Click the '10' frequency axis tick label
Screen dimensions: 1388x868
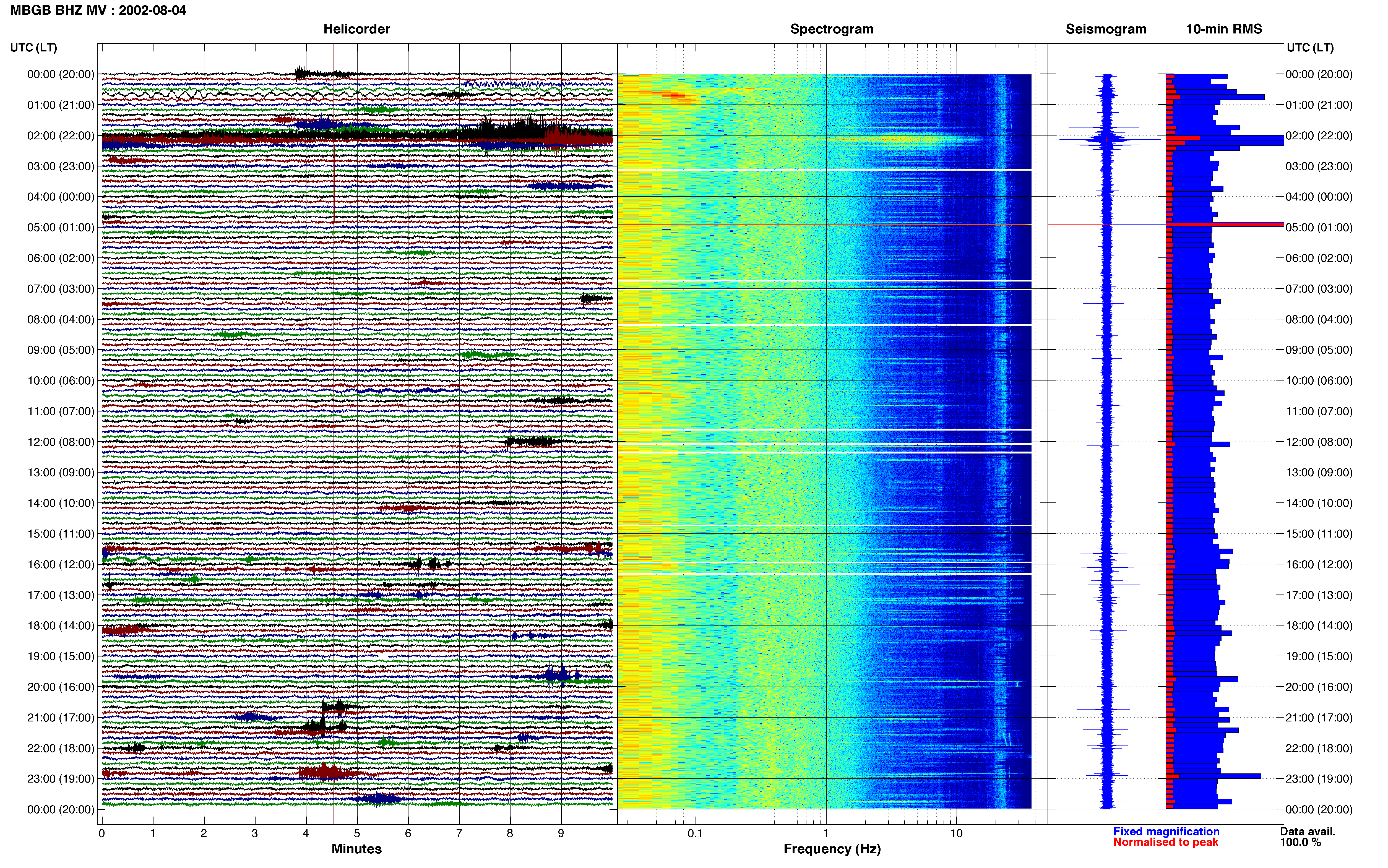(956, 833)
